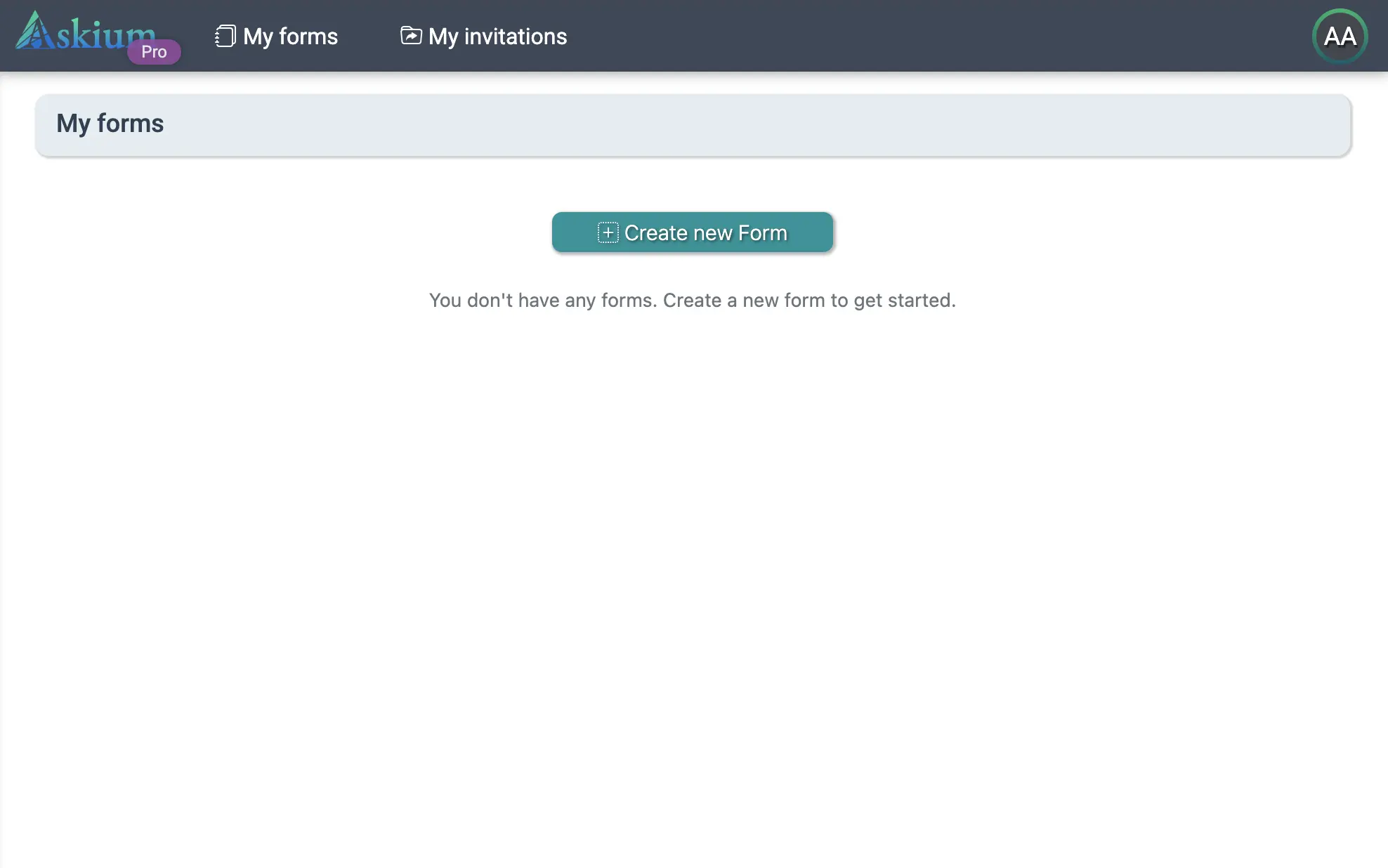Open the AA user avatar menu

(1340, 37)
